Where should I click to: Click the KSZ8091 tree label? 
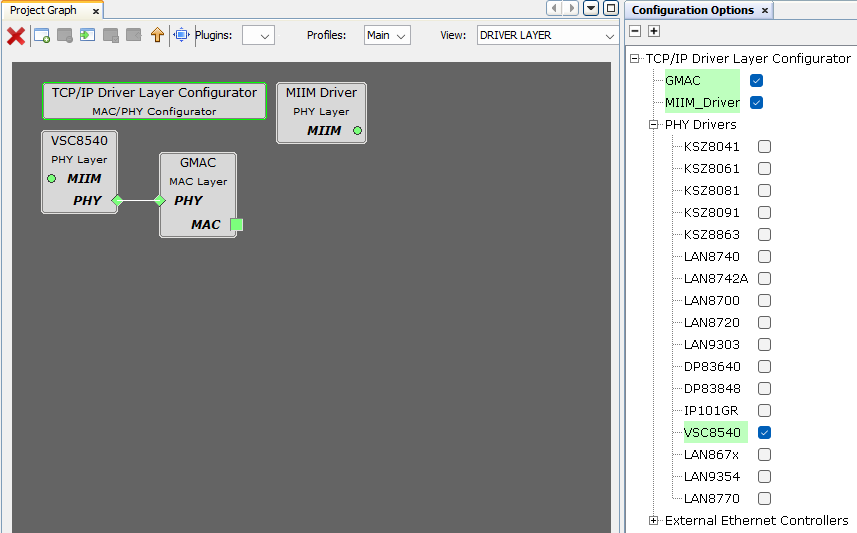click(712, 213)
